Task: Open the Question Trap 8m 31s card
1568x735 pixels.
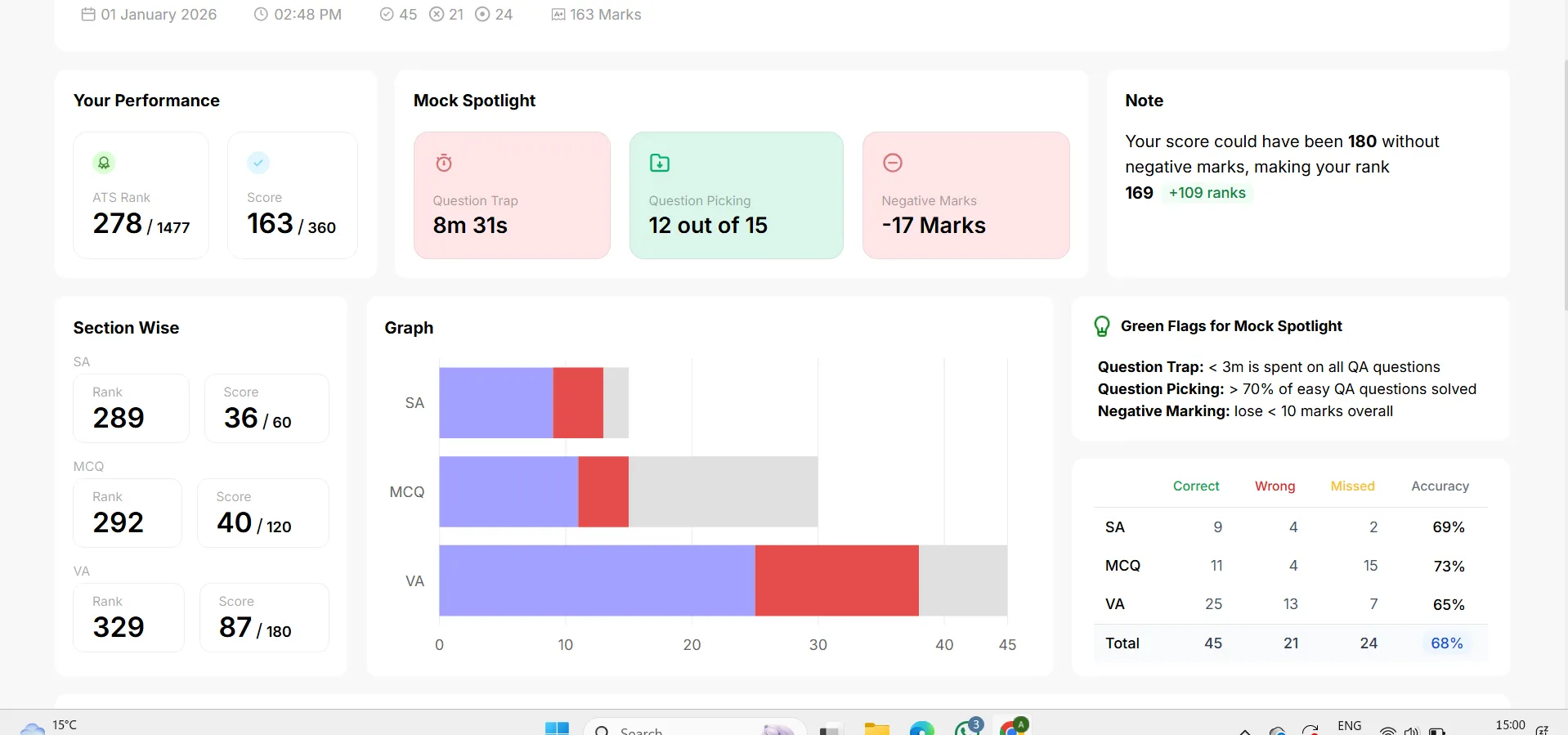Action: pos(512,195)
